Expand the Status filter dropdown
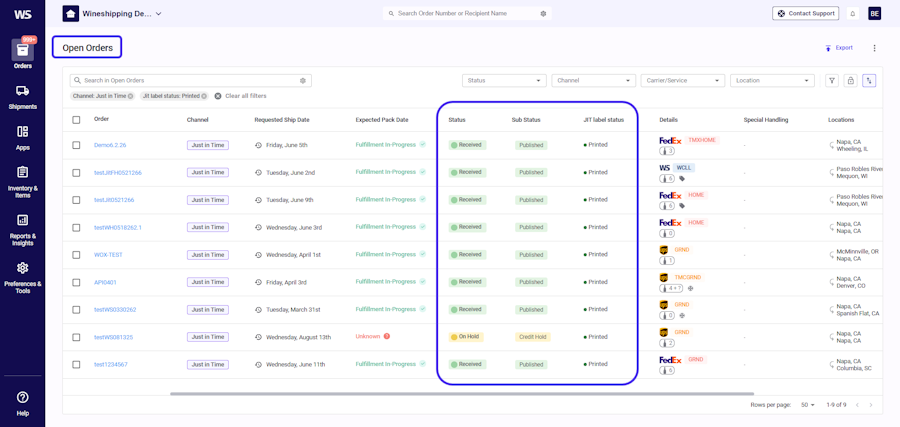Image resolution: width=900 pixels, height=427 pixels. [x=504, y=80]
